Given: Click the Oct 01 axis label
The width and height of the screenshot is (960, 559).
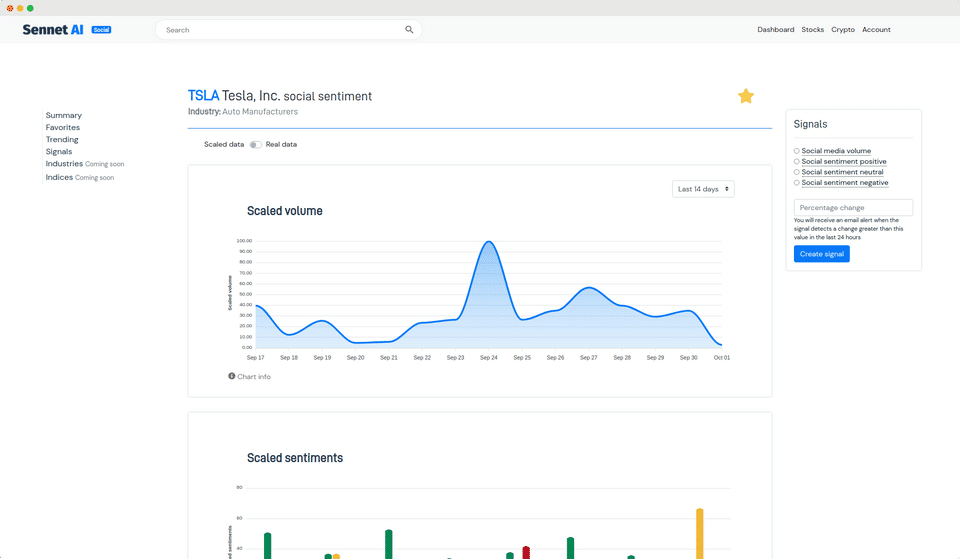Looking at the screenshot, I should (x=721, y=358).
